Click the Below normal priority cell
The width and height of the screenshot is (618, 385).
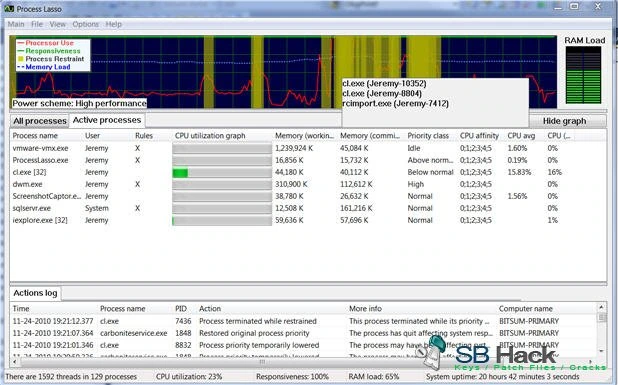coord(430,172)
